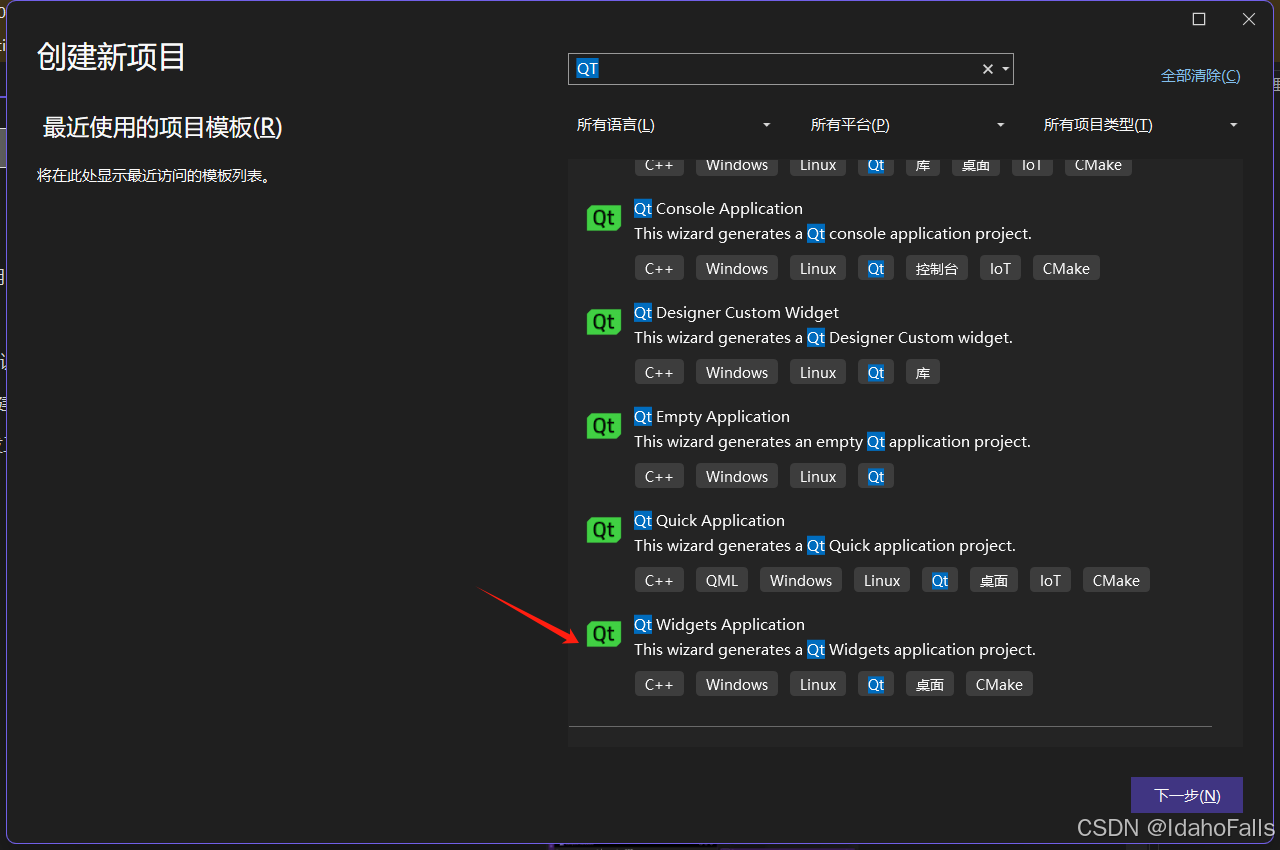This screenshot has height=850, width=1280.
Task: Open the 所有语言 language filter dropdown
Action: [674, 125]
